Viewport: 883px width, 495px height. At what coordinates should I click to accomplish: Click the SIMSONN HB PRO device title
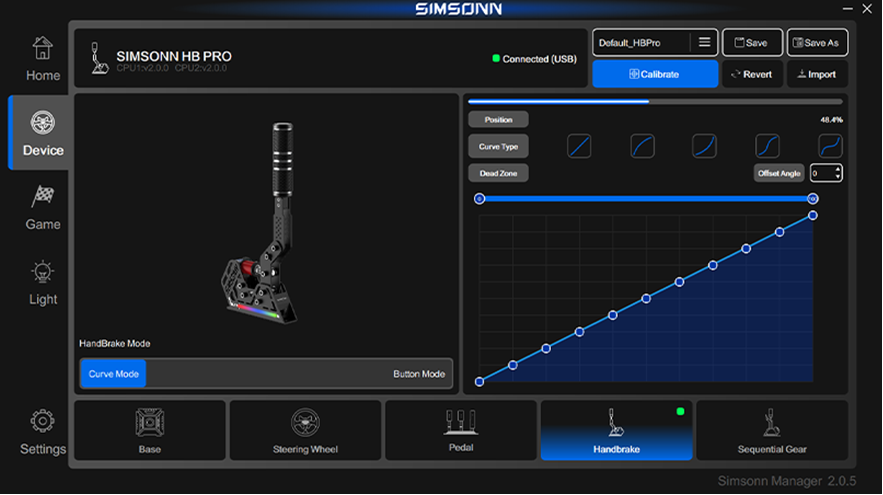pos(174,56)
